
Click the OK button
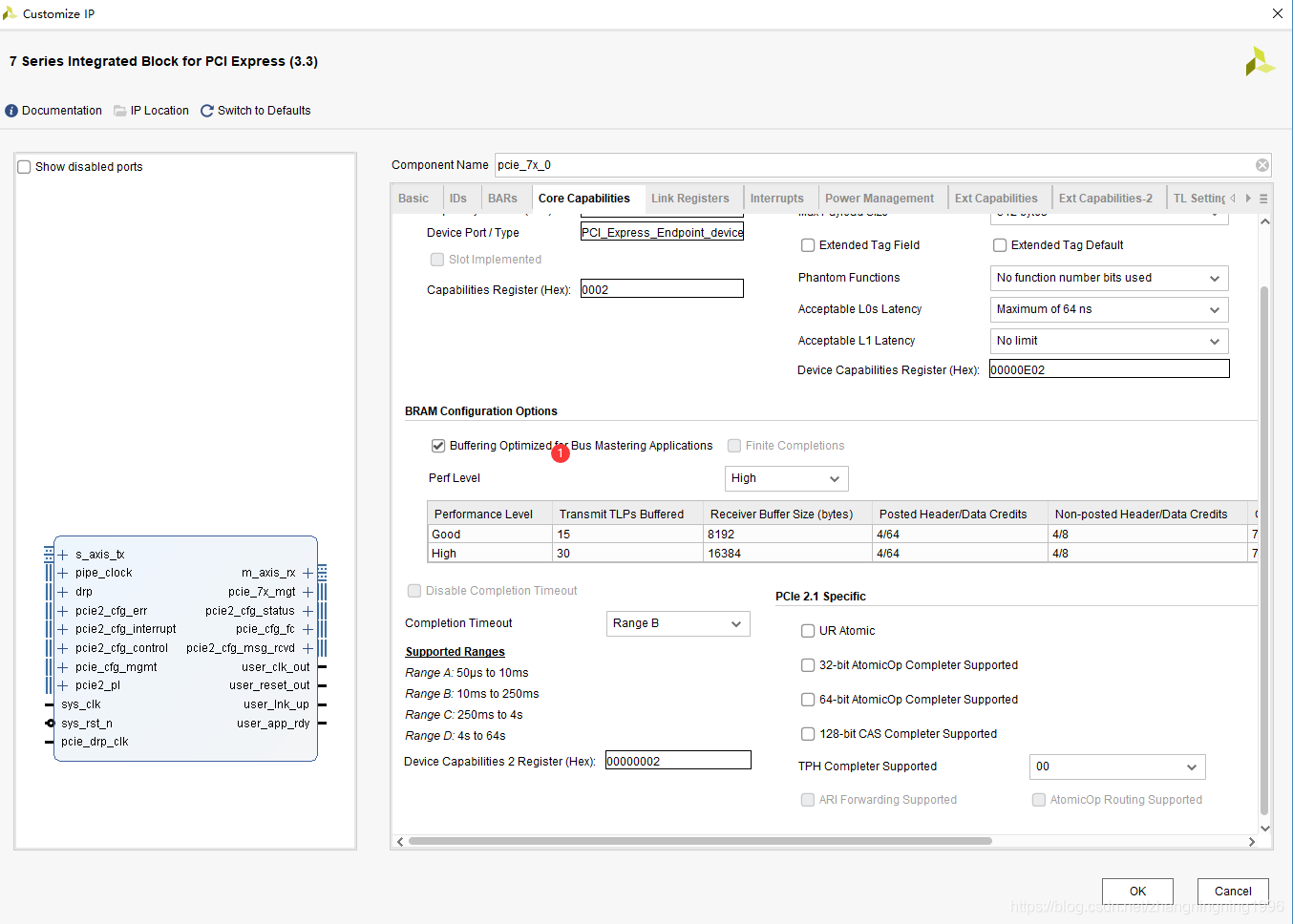1137,892
